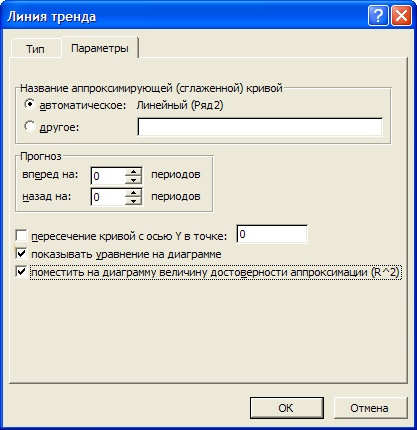Close the Линия тренда dialog
Screen dimensions: 417x430
point(401,16)
